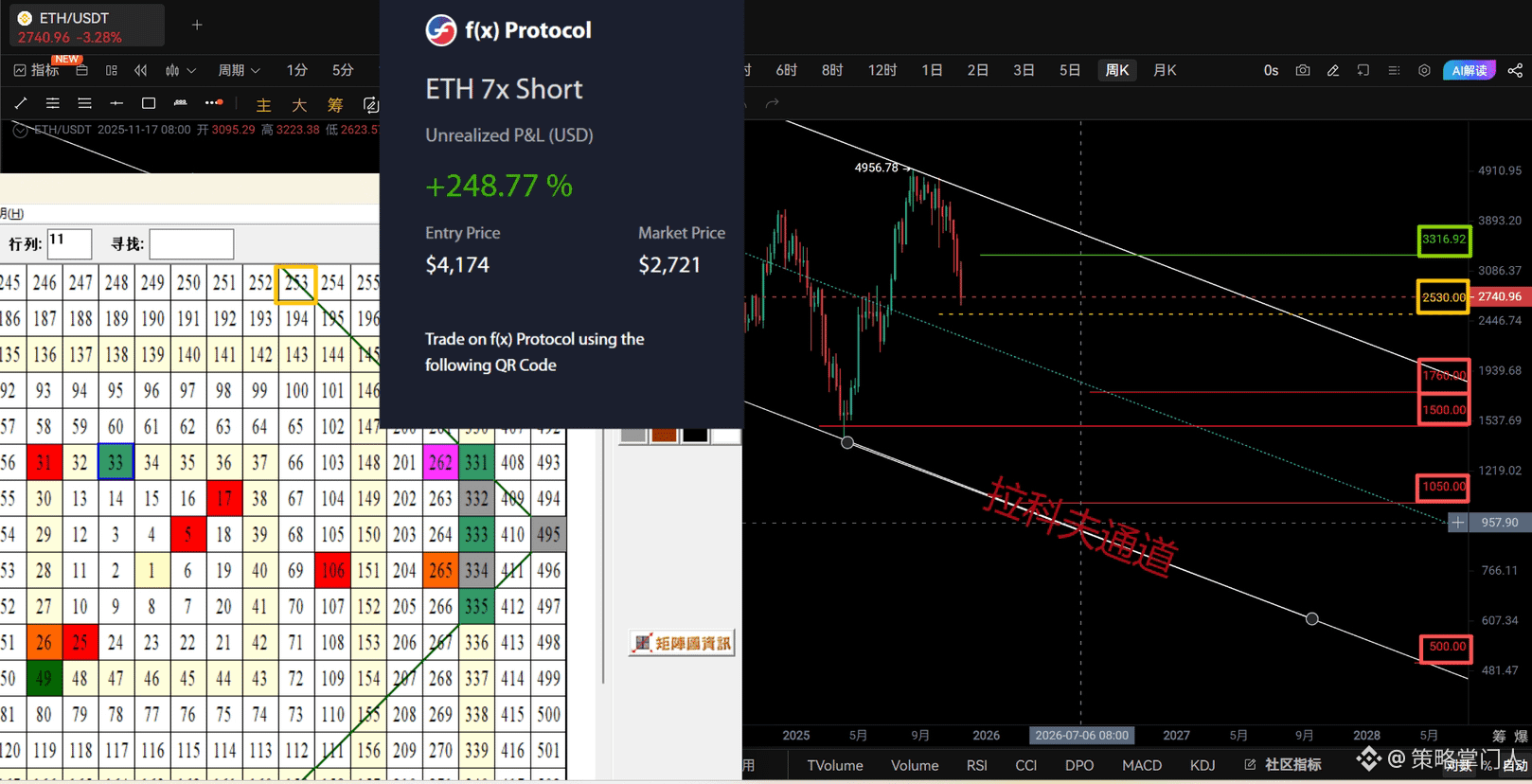Click the pencil drawing edit icon
The image size is (1532, 784).
(1333, 70)
